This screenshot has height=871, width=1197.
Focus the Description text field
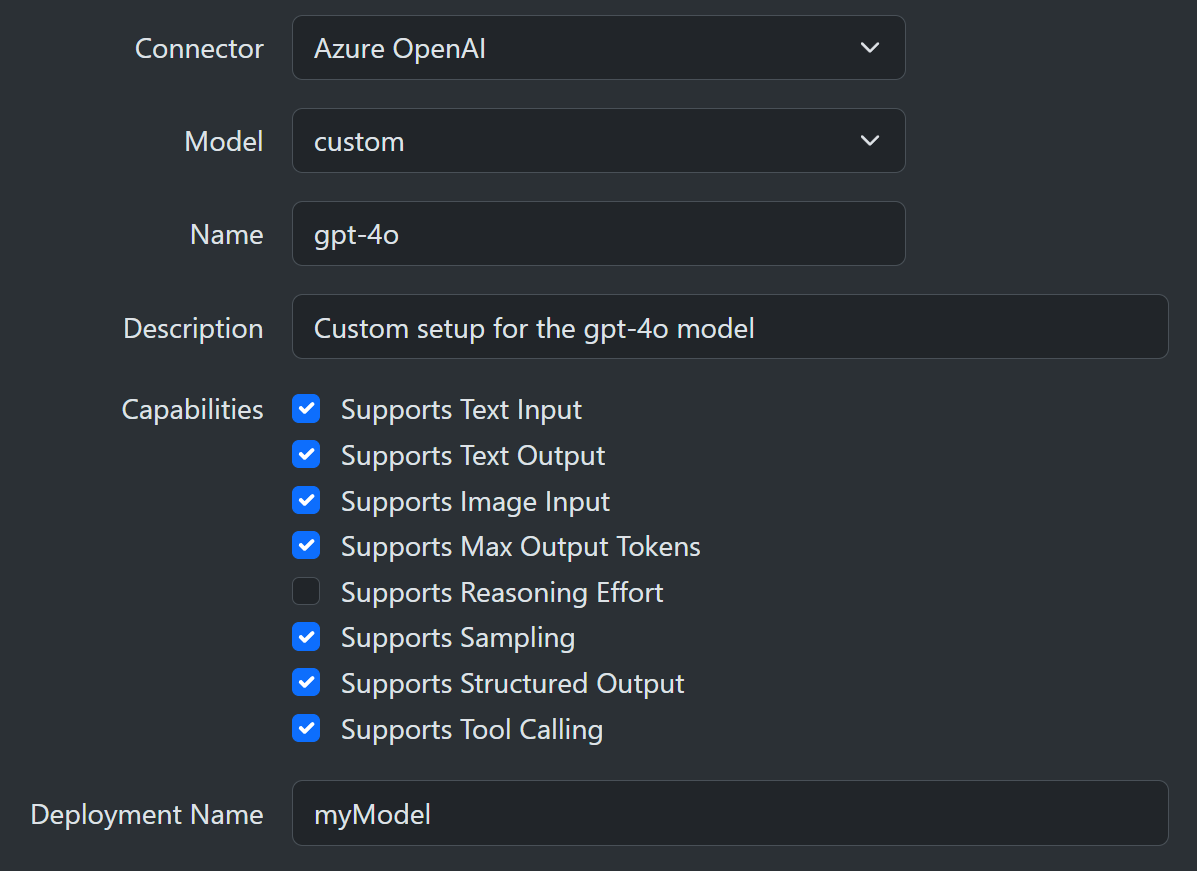click(x=730, y=327)
